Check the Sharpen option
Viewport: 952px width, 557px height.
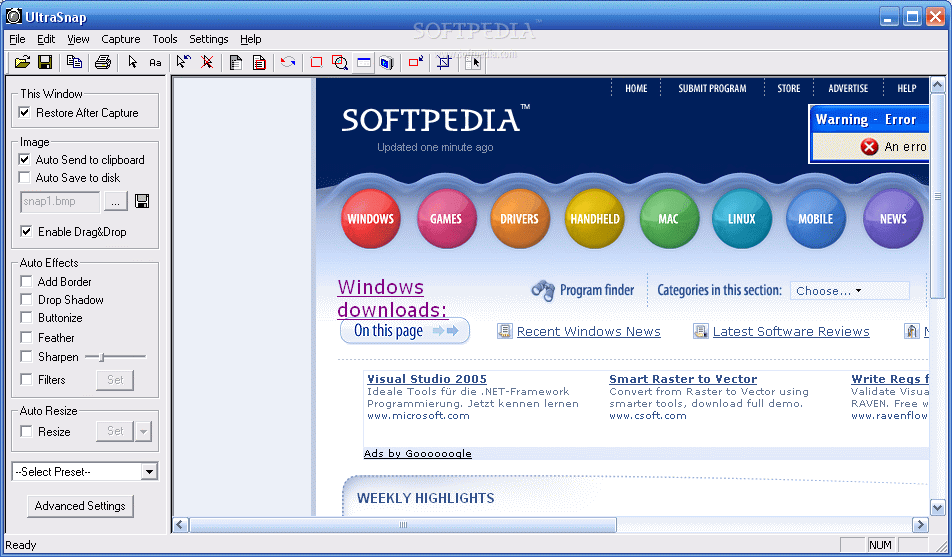click(x=26, y=357)
